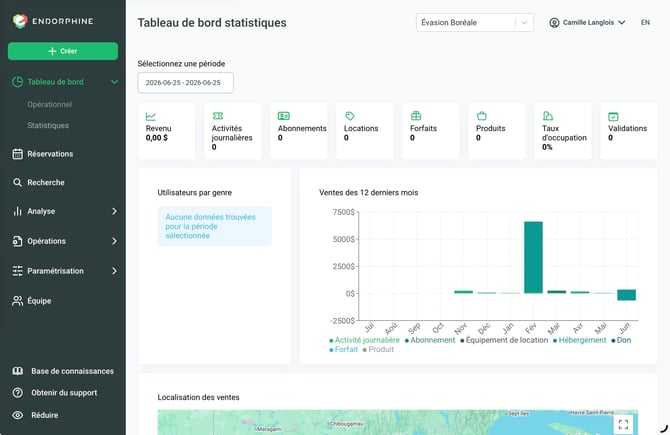
Task: Open Base de connaissances book icon
Action: [18, 371]
